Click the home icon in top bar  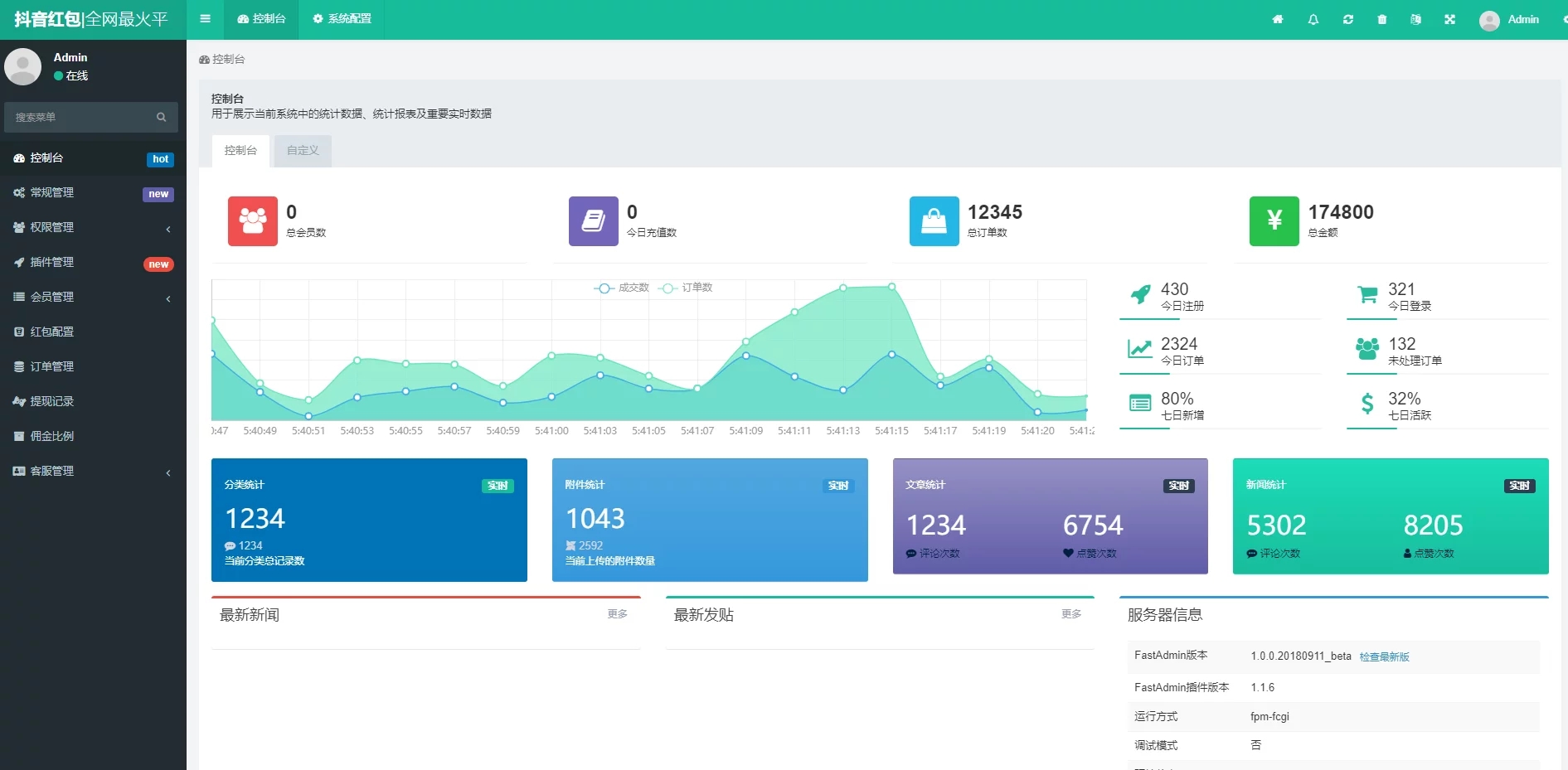point(1278,19)
